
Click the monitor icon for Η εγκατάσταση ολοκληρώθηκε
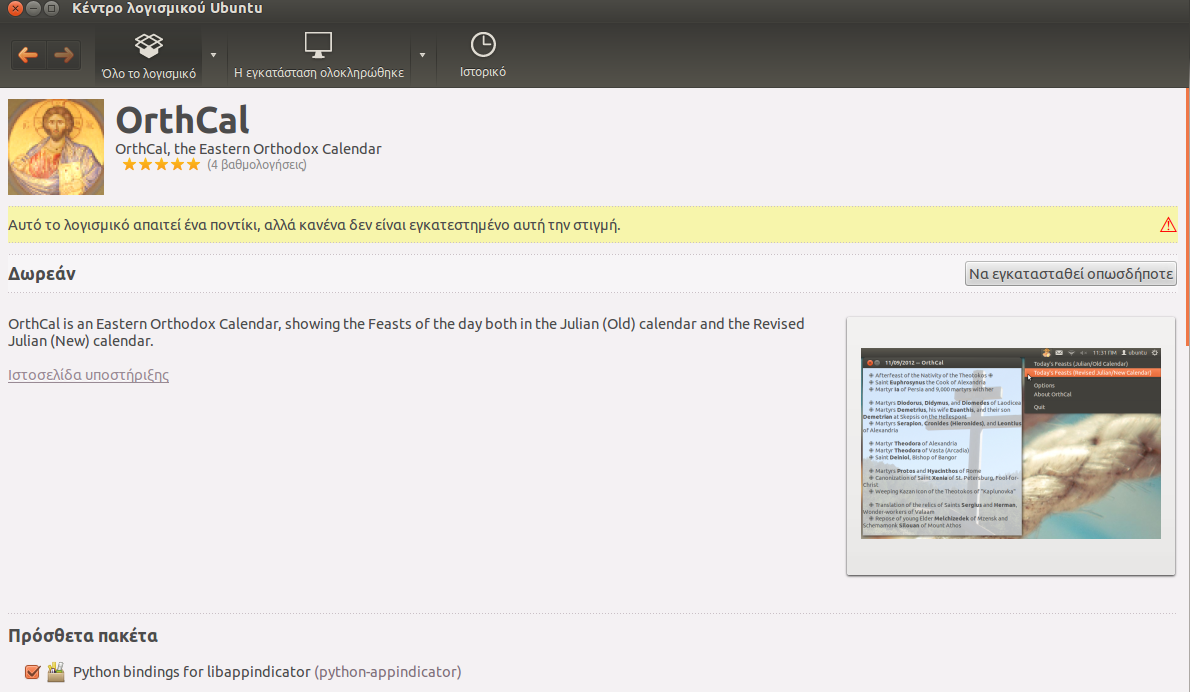(x=318, y=46)
